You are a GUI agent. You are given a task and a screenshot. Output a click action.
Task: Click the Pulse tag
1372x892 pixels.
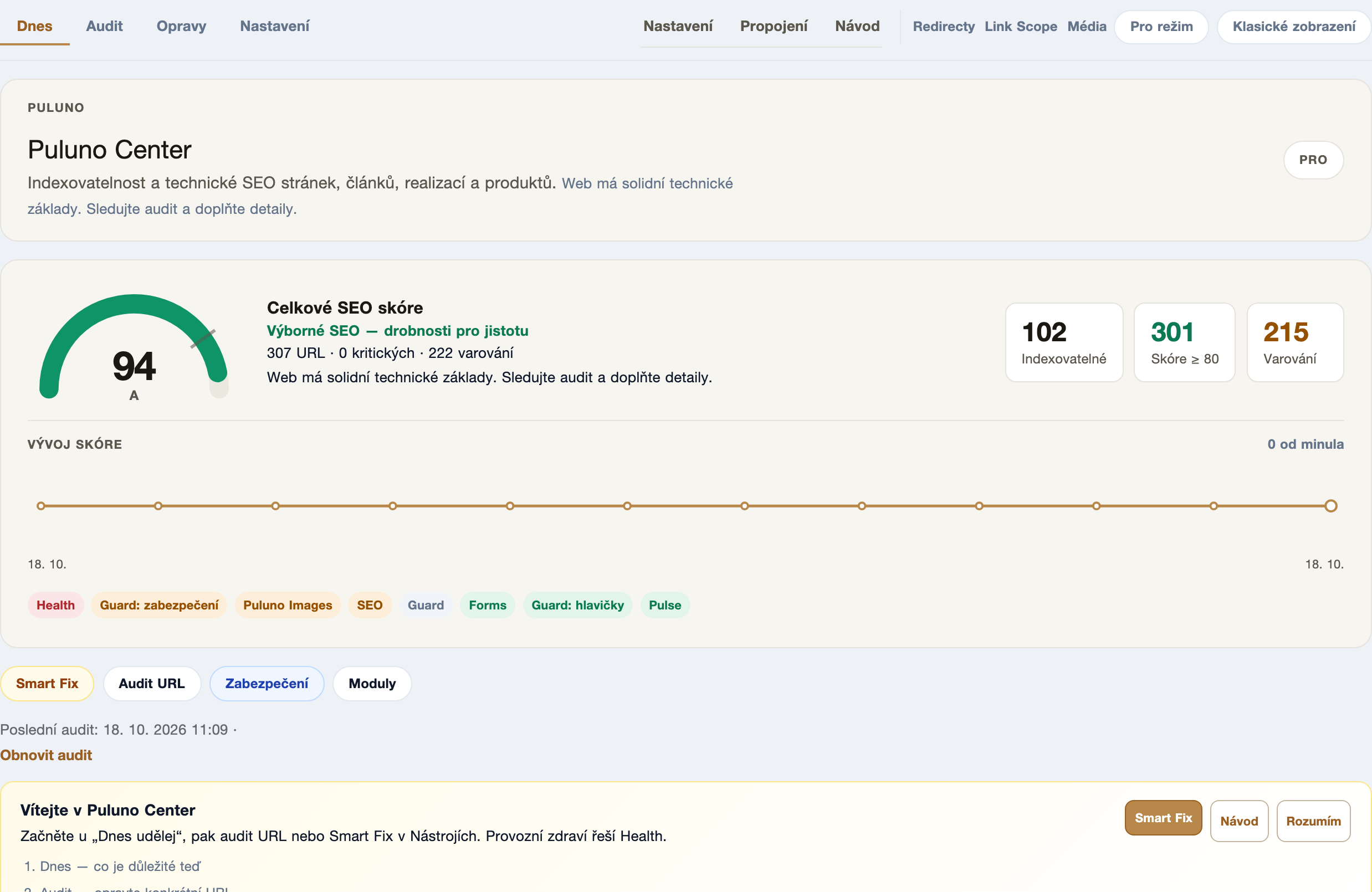pos(665,605)
